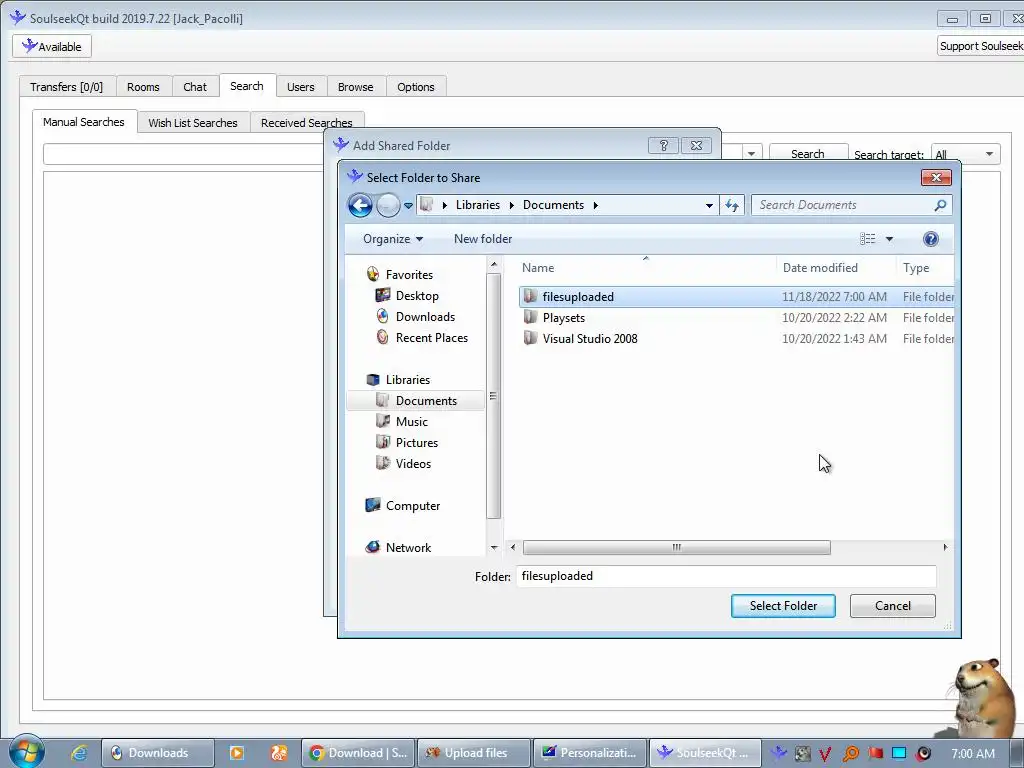Switch to the Transfers [0/0] tab
The height and width of the screenshot is (768, 1024).
click(67, 87)
